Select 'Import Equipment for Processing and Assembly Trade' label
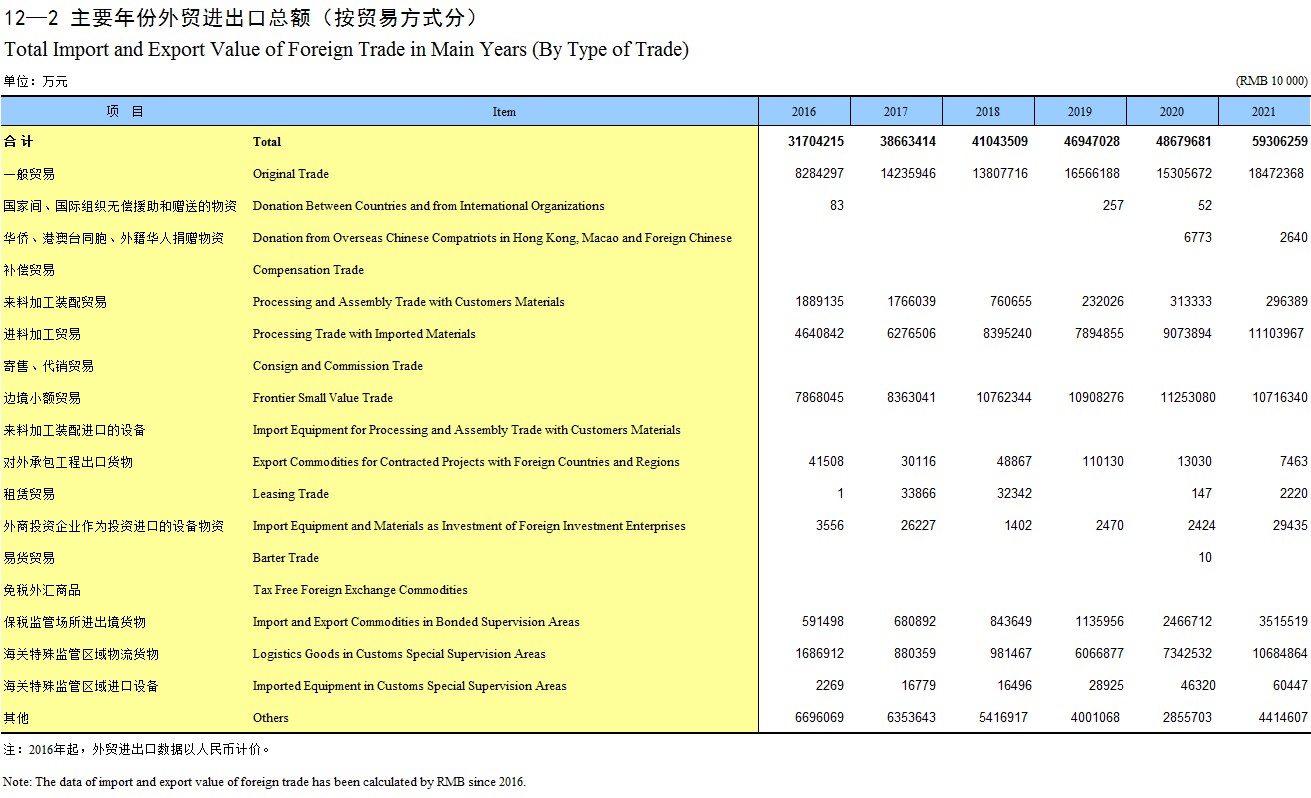The width and height of the screenshot is (1311, 798). click(467, 430)
